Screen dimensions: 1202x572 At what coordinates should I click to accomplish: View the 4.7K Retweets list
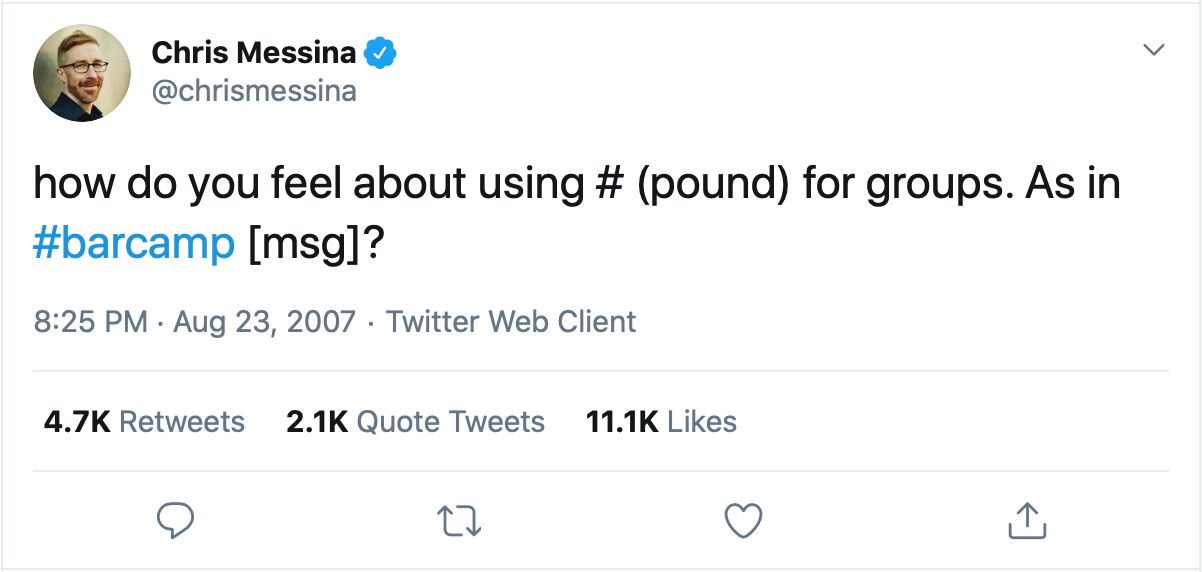click(x=144, y=422)
